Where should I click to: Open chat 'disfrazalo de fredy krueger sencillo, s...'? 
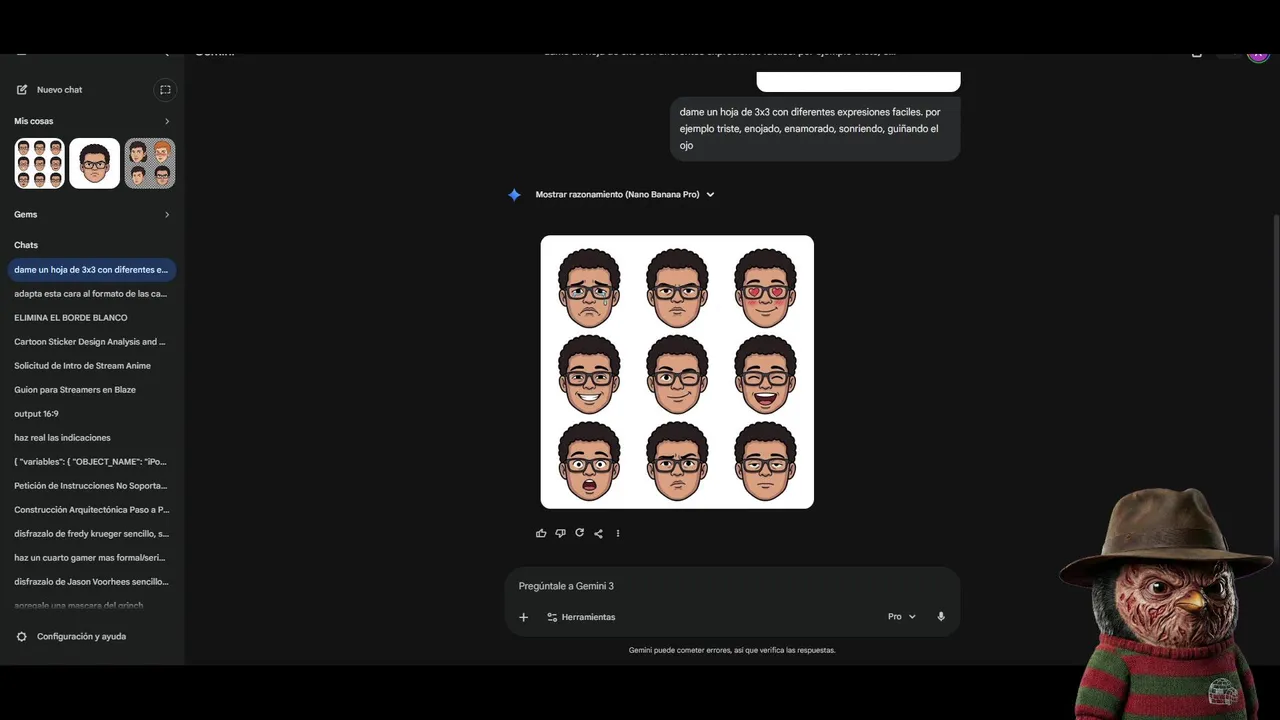[91, 534]
